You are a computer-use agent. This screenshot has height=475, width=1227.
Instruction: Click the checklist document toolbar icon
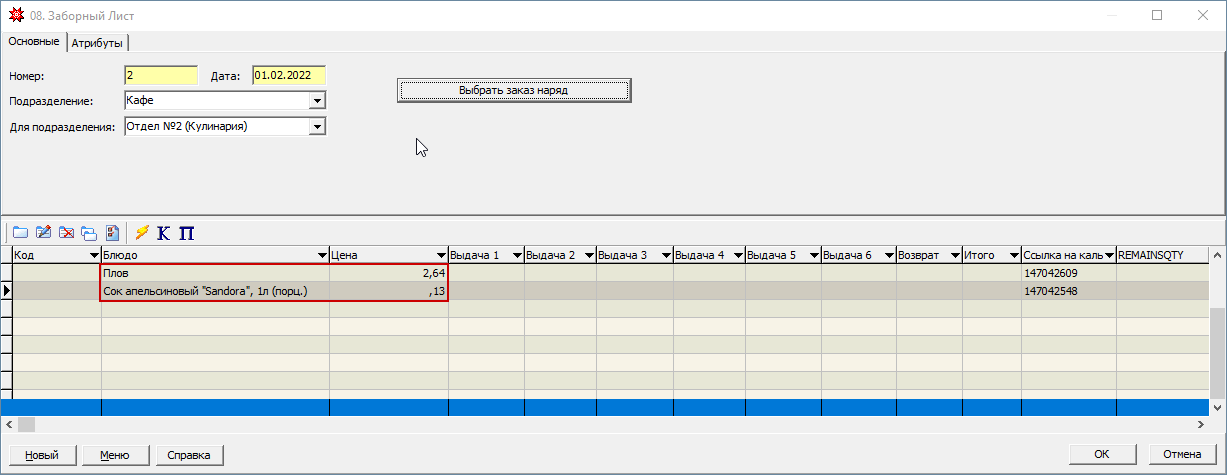point(112,233)
